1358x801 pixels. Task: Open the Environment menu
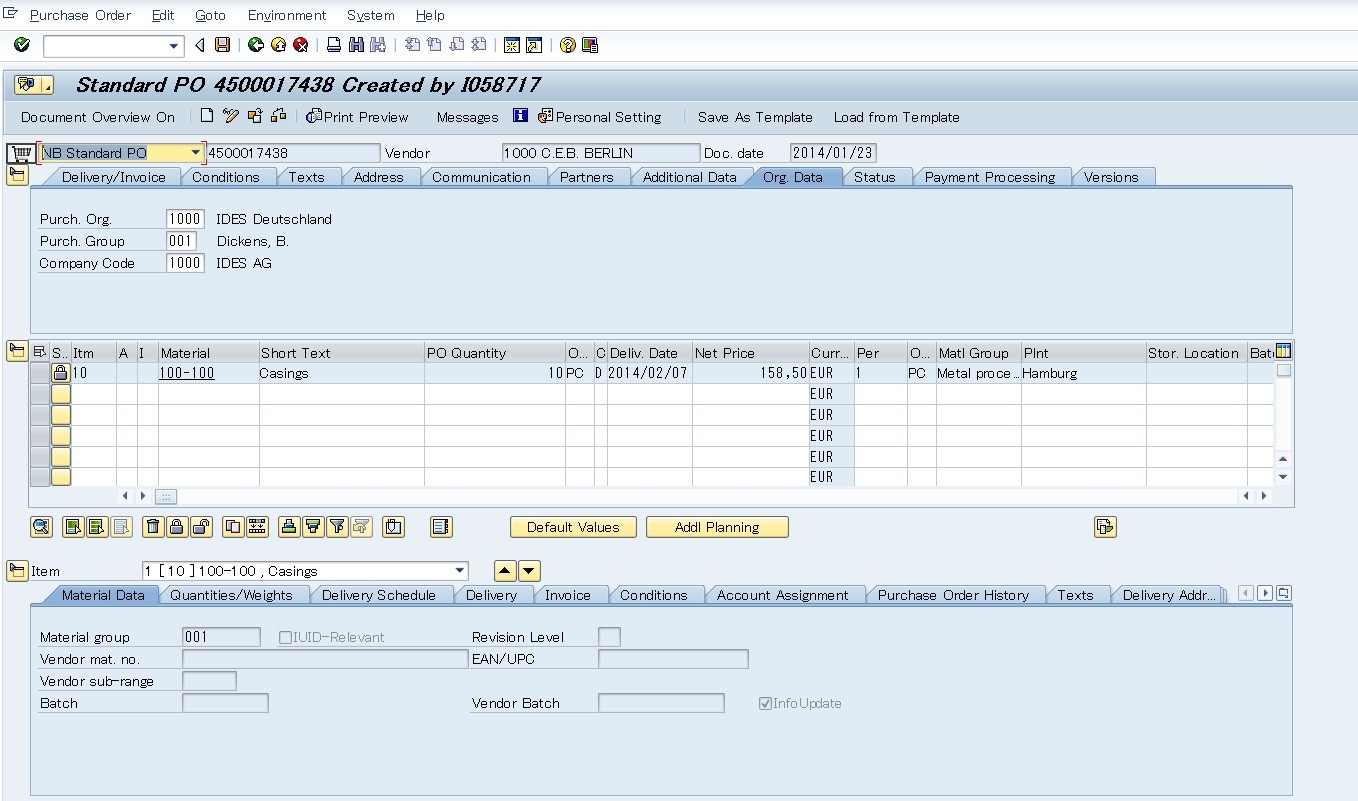point(287,15)
